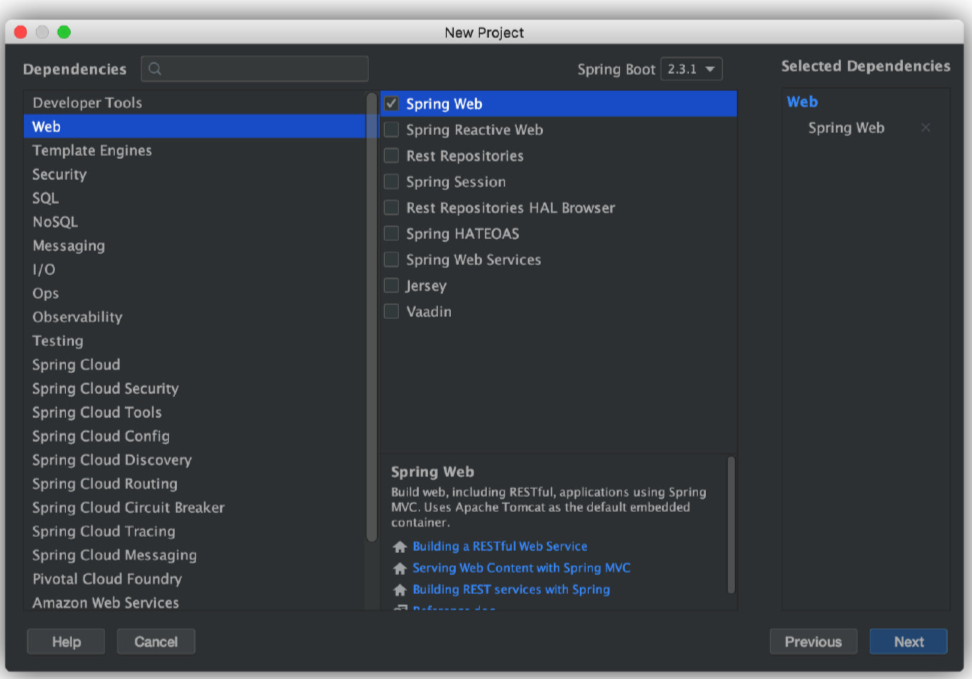The height and width of the screenshot is (679, 972).
Task: Select Spring Web in Selected Dependencies
Action: (846, 128)
